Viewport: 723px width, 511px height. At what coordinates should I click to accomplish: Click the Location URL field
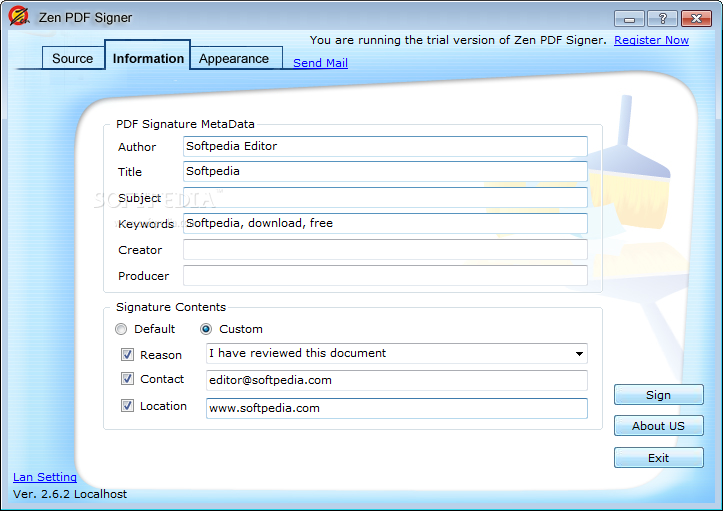point(397,408)
